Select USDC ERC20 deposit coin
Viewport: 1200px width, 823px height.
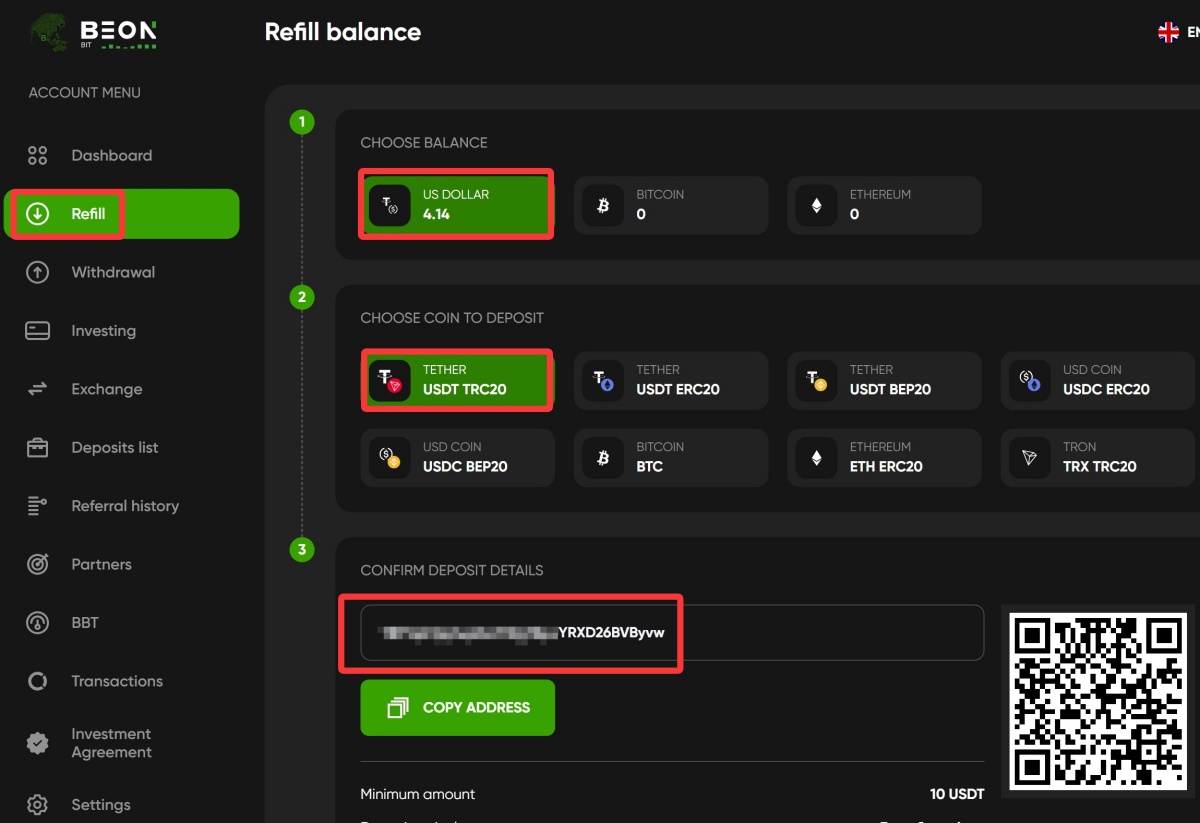tap(1098, 380)
